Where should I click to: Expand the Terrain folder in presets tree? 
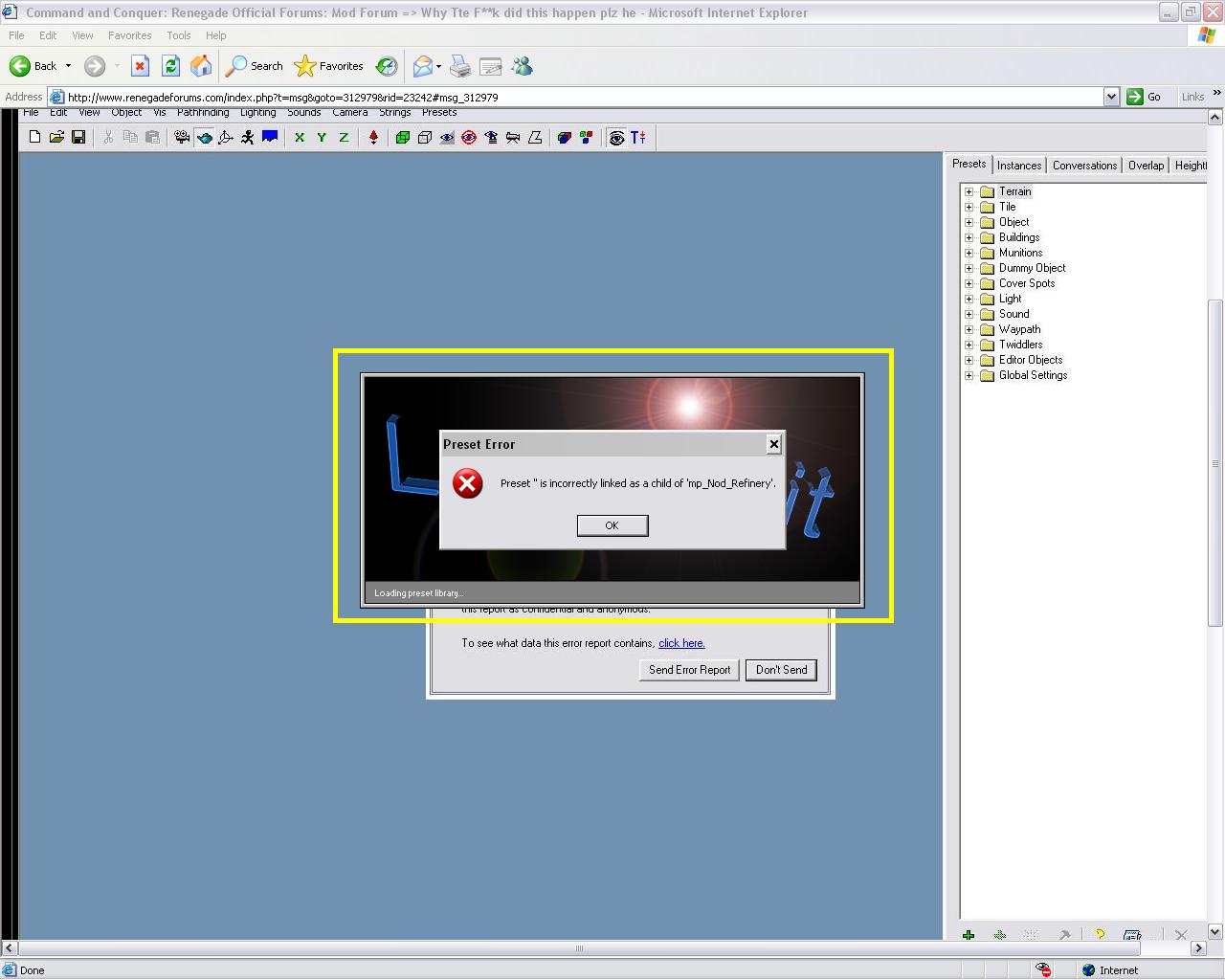click(969, 191)
